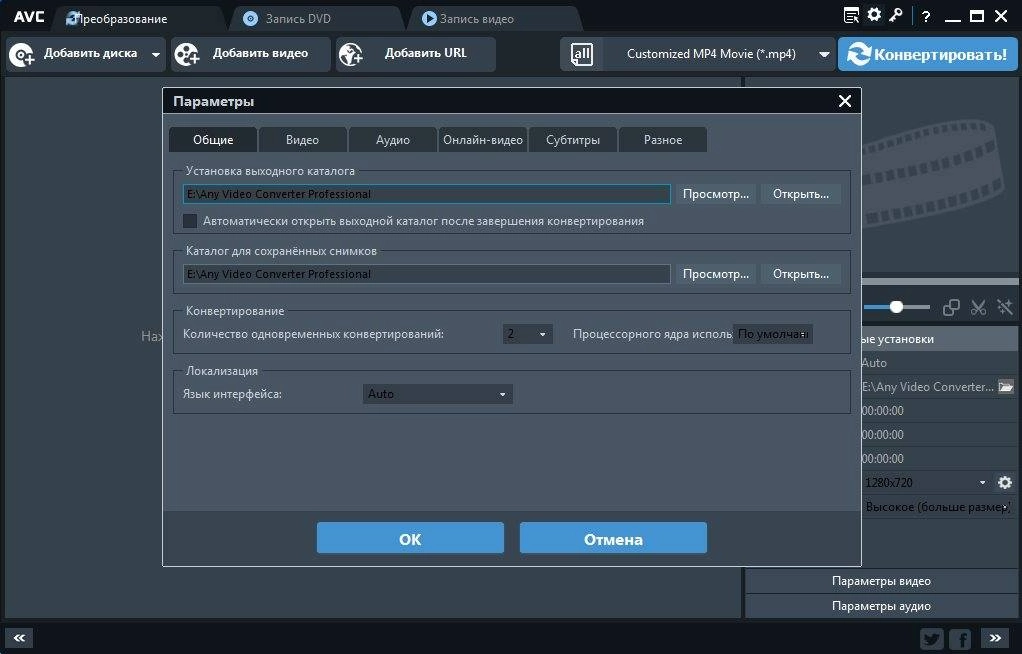Select the Субтитры tab
Screen dimensions: 1022x654
[573, 140]
